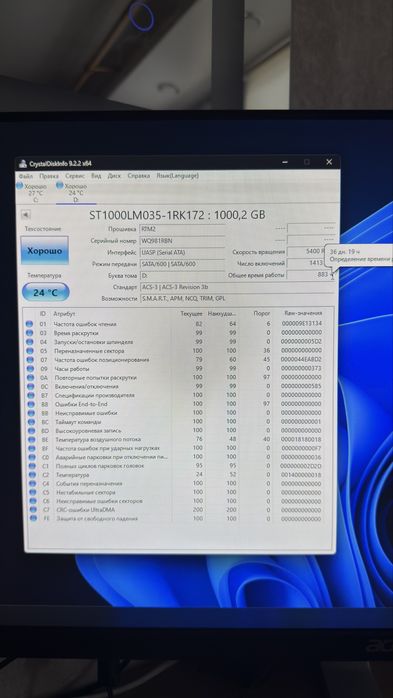Viewport: 393px width, 698px height.
Task: Click status circle for 07 Частота ошибок позиционирования
Action: 30,360
